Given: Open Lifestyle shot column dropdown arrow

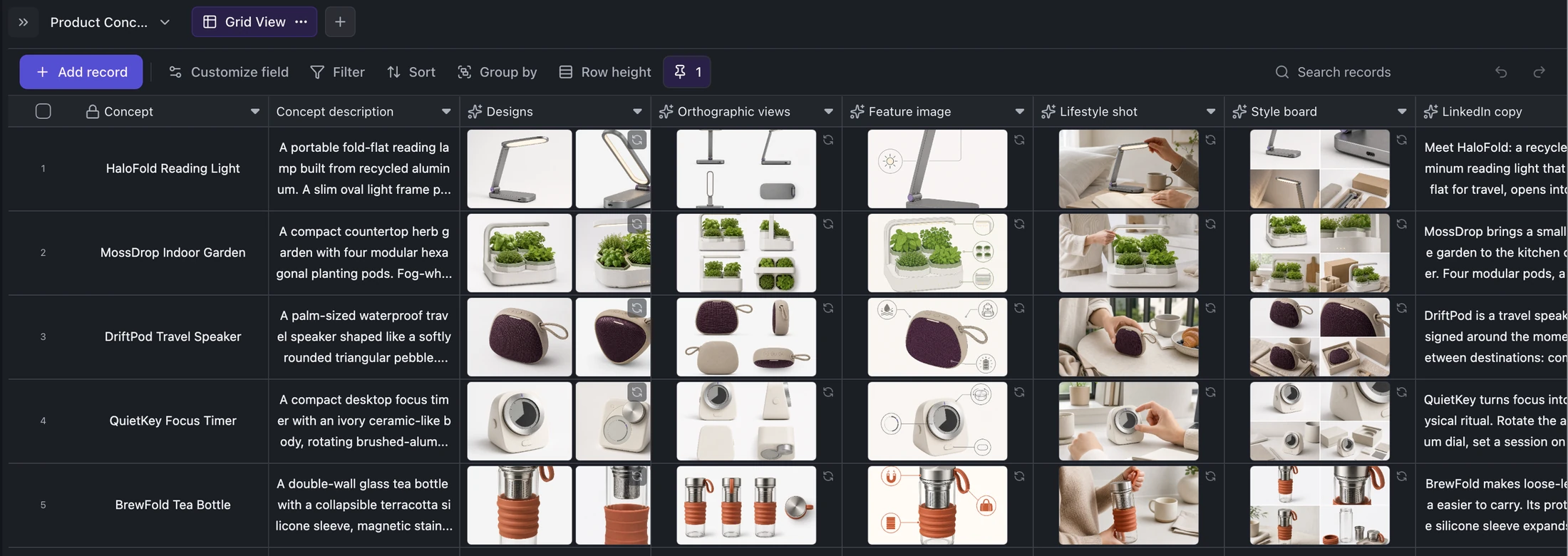Looking at the screenshot, I should [x=1210, y=112].
